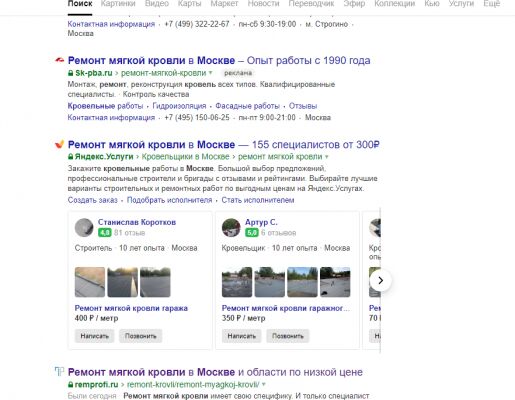
Task: Follow the Гидроизоляция sitelink
Action: (x=179, y=106)
